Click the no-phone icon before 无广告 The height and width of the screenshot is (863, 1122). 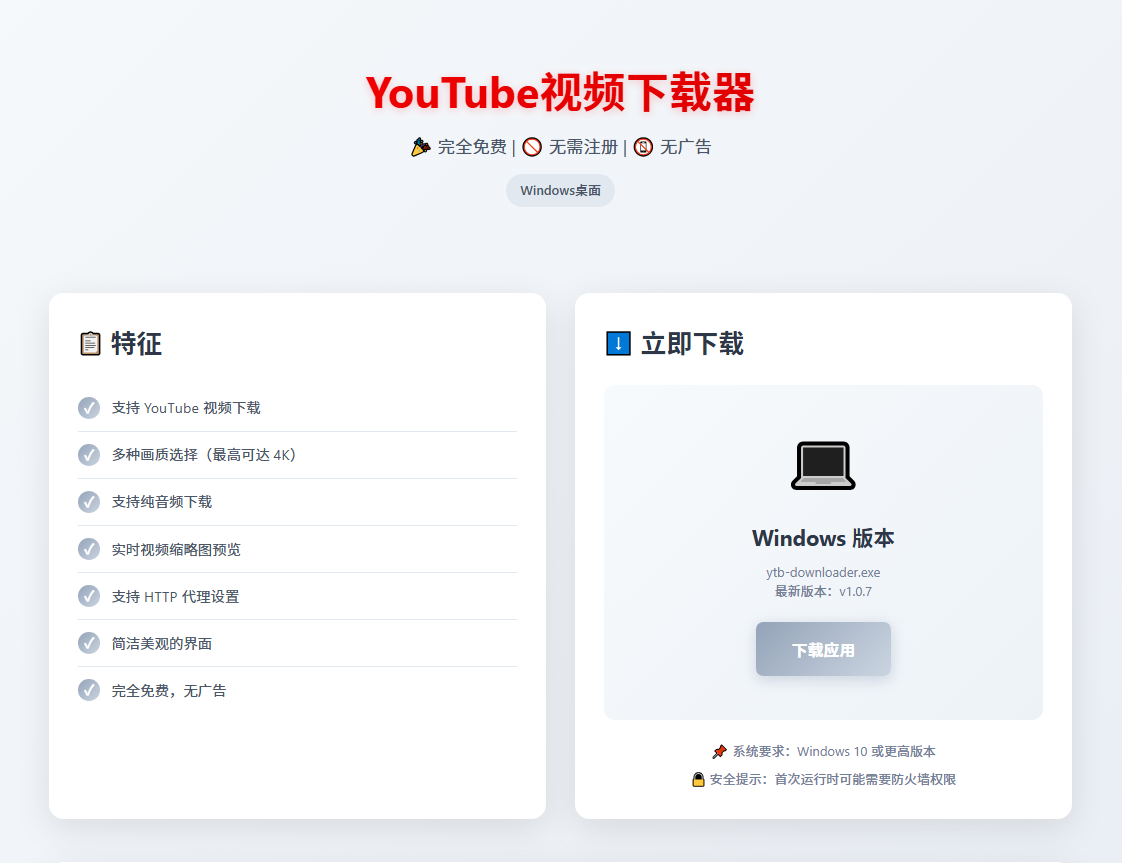tap(643, 147)
